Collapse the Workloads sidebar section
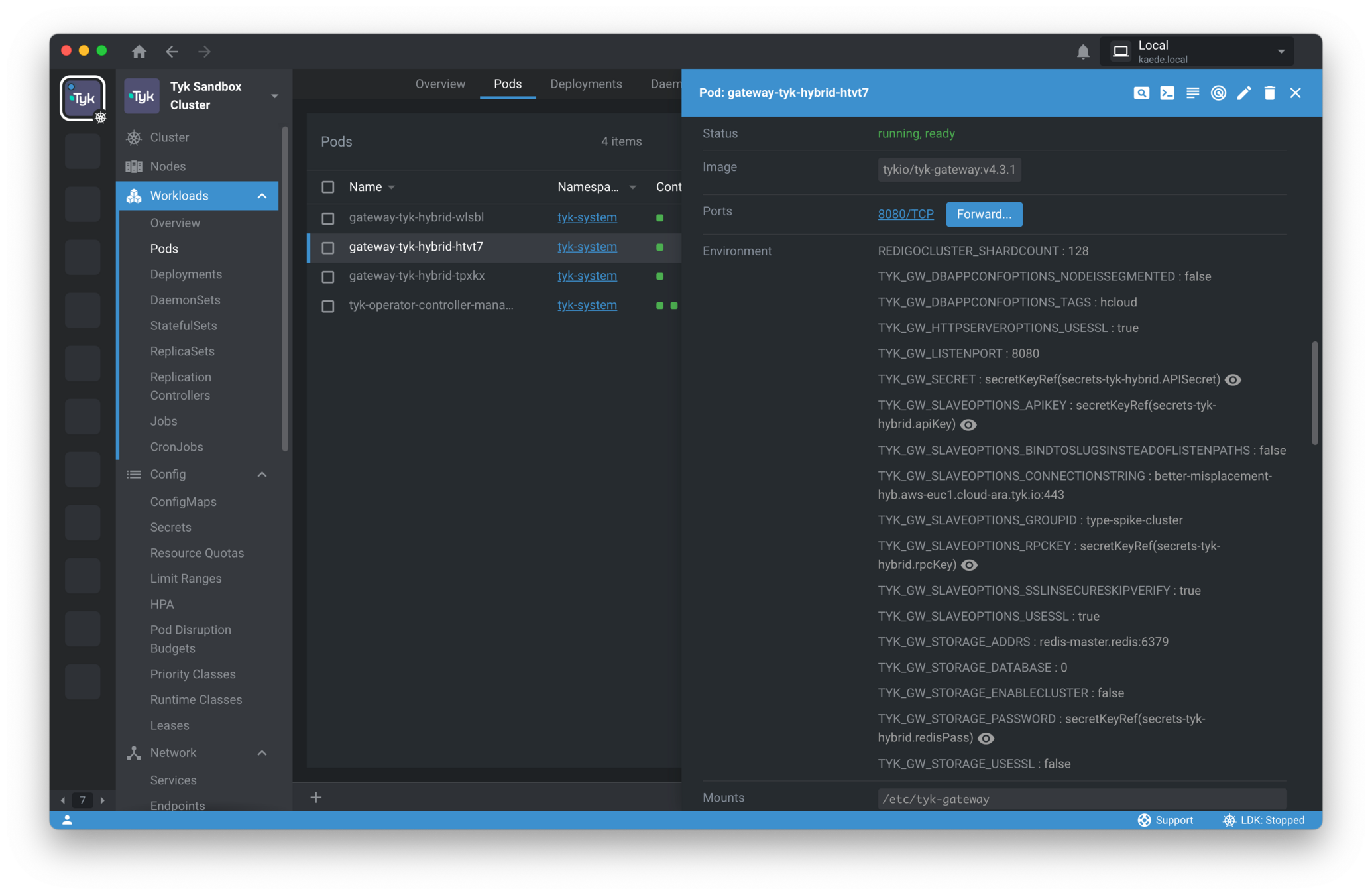This screenshot has height=895, width=1372. [262, 196]
